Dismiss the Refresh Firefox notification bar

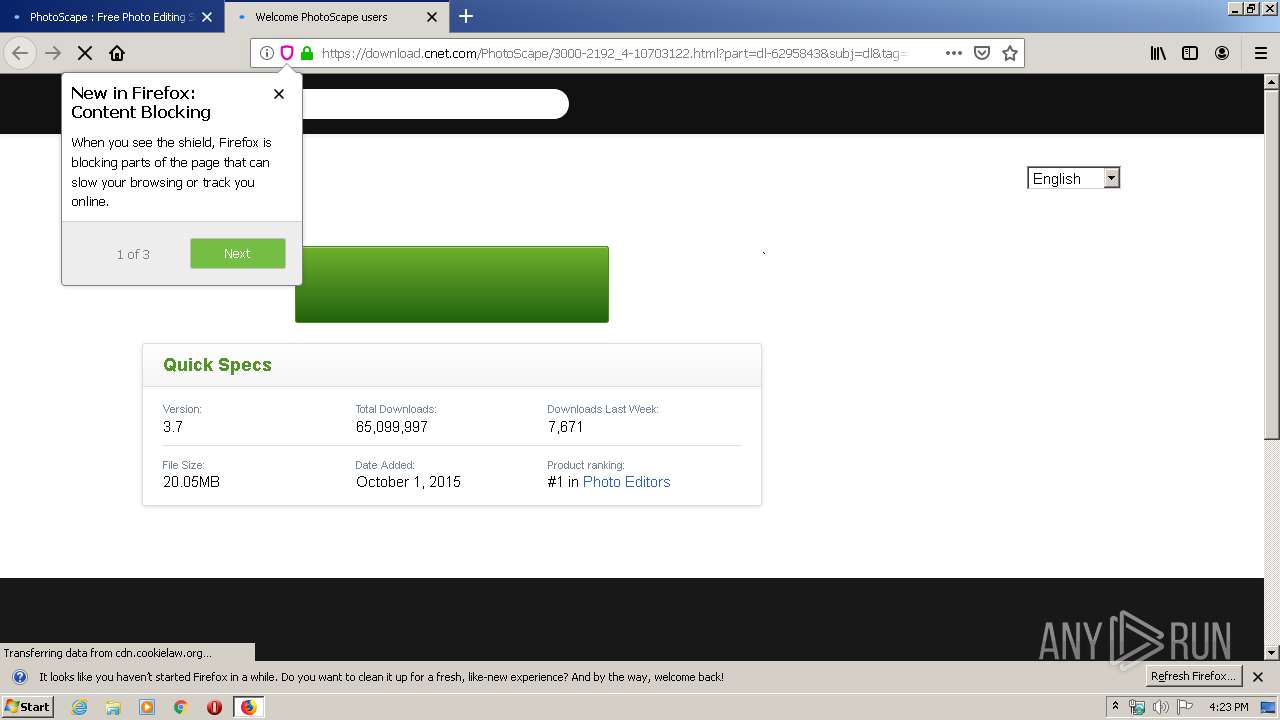[1258, 677]
